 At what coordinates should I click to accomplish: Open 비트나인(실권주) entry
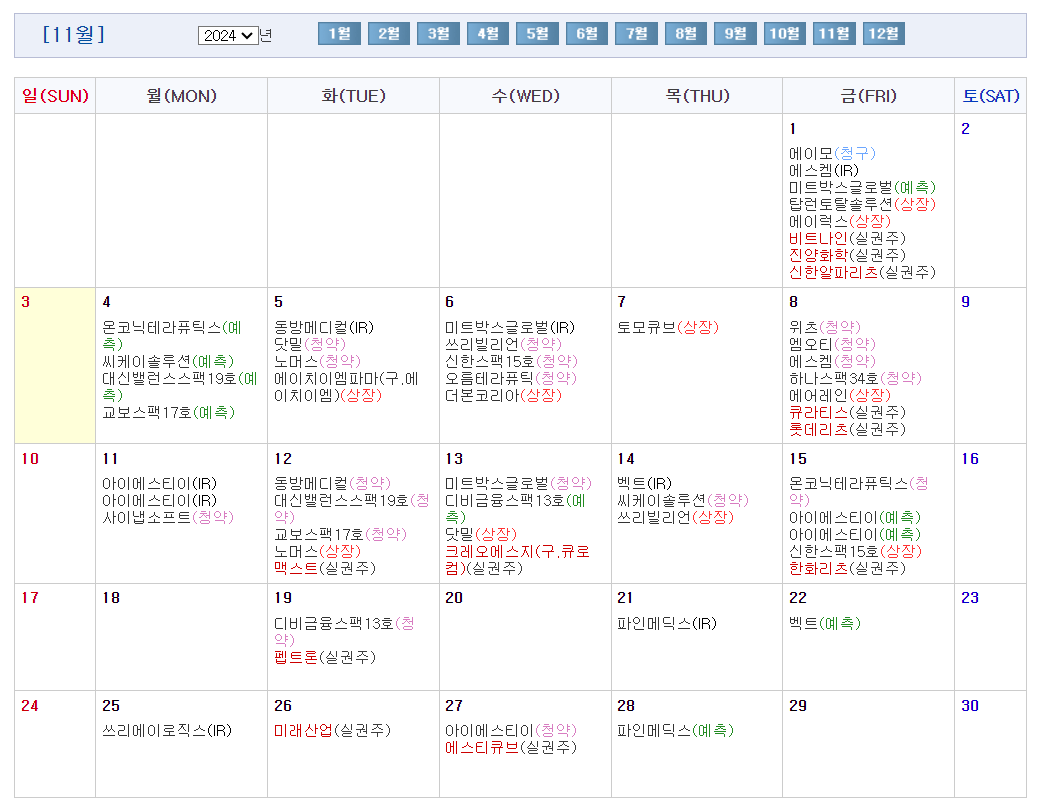pos(847,238)
